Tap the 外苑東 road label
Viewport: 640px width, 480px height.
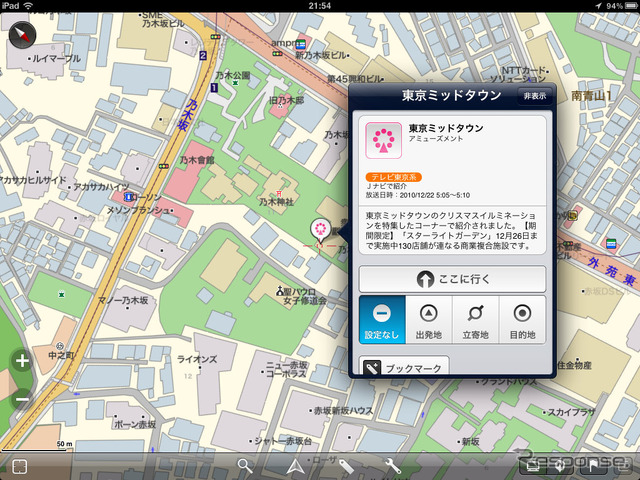(x=611, y=271)
